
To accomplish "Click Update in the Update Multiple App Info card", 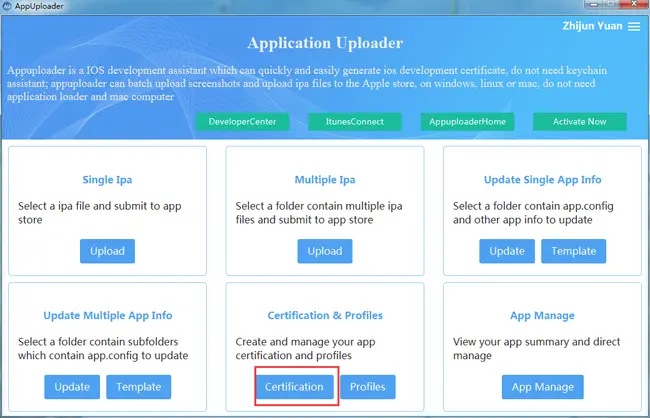I will click(72, 387).
